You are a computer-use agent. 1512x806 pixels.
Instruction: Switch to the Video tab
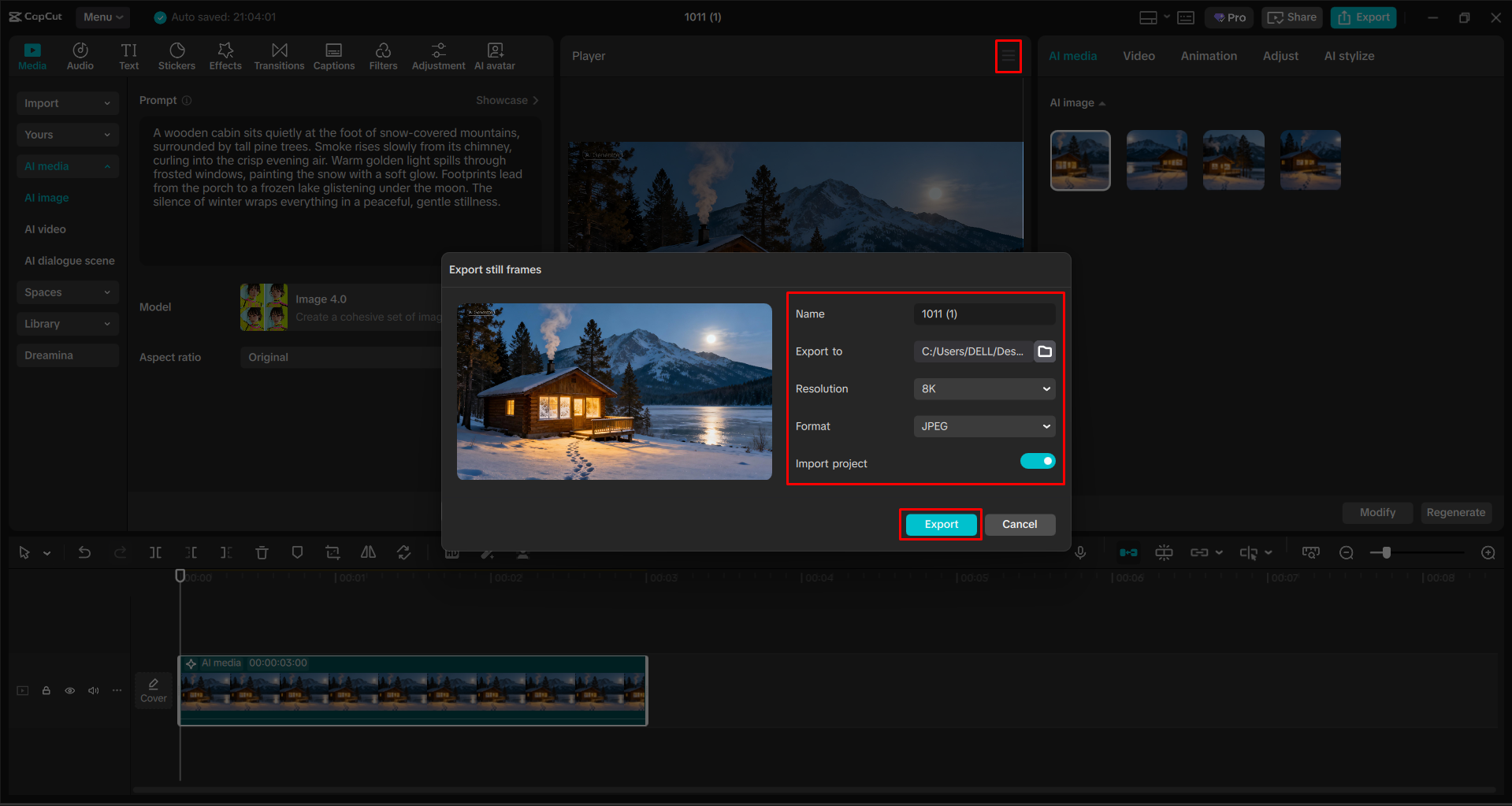[1138, 55]
